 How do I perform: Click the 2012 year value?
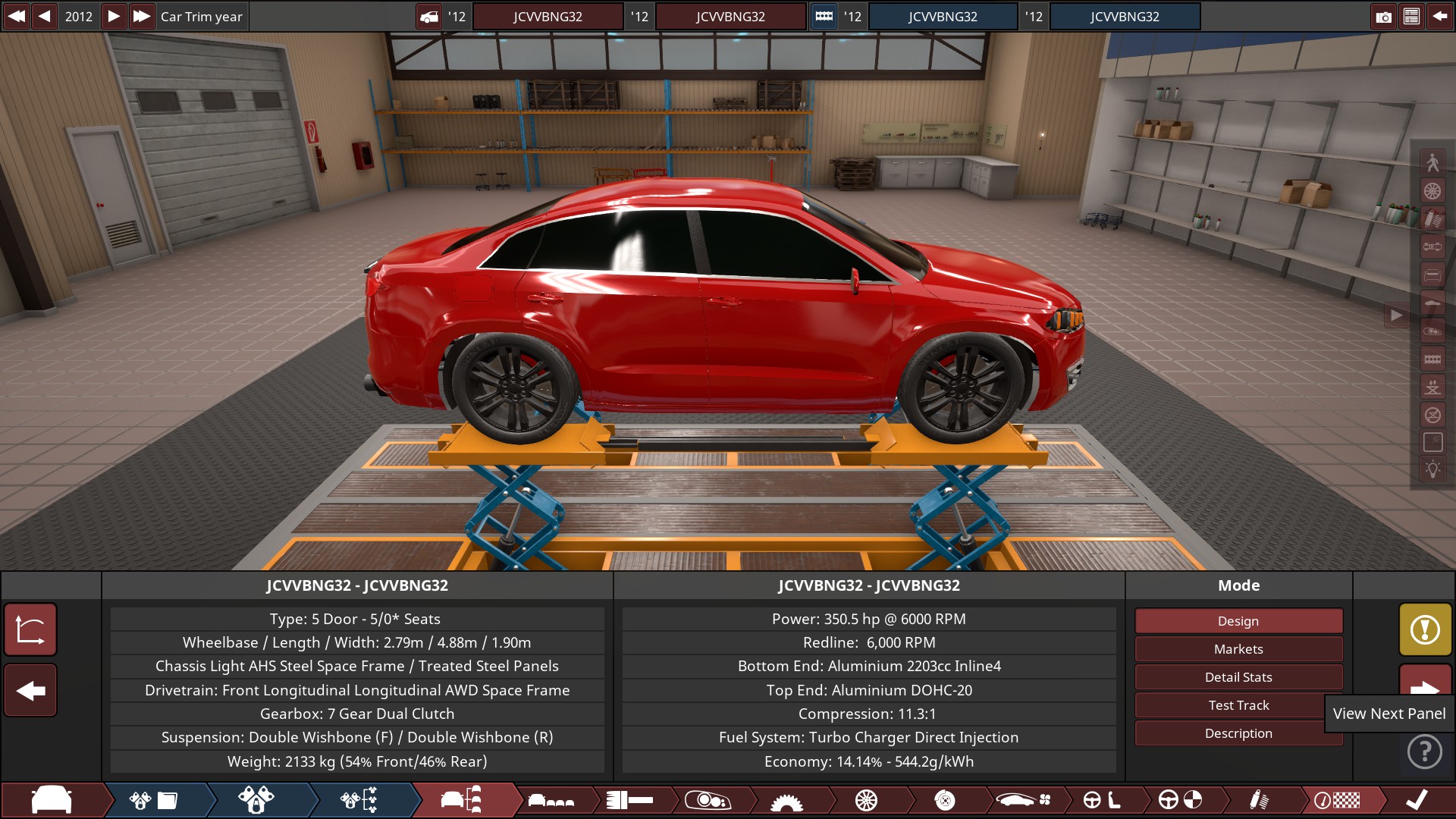(x=79, y=16)
